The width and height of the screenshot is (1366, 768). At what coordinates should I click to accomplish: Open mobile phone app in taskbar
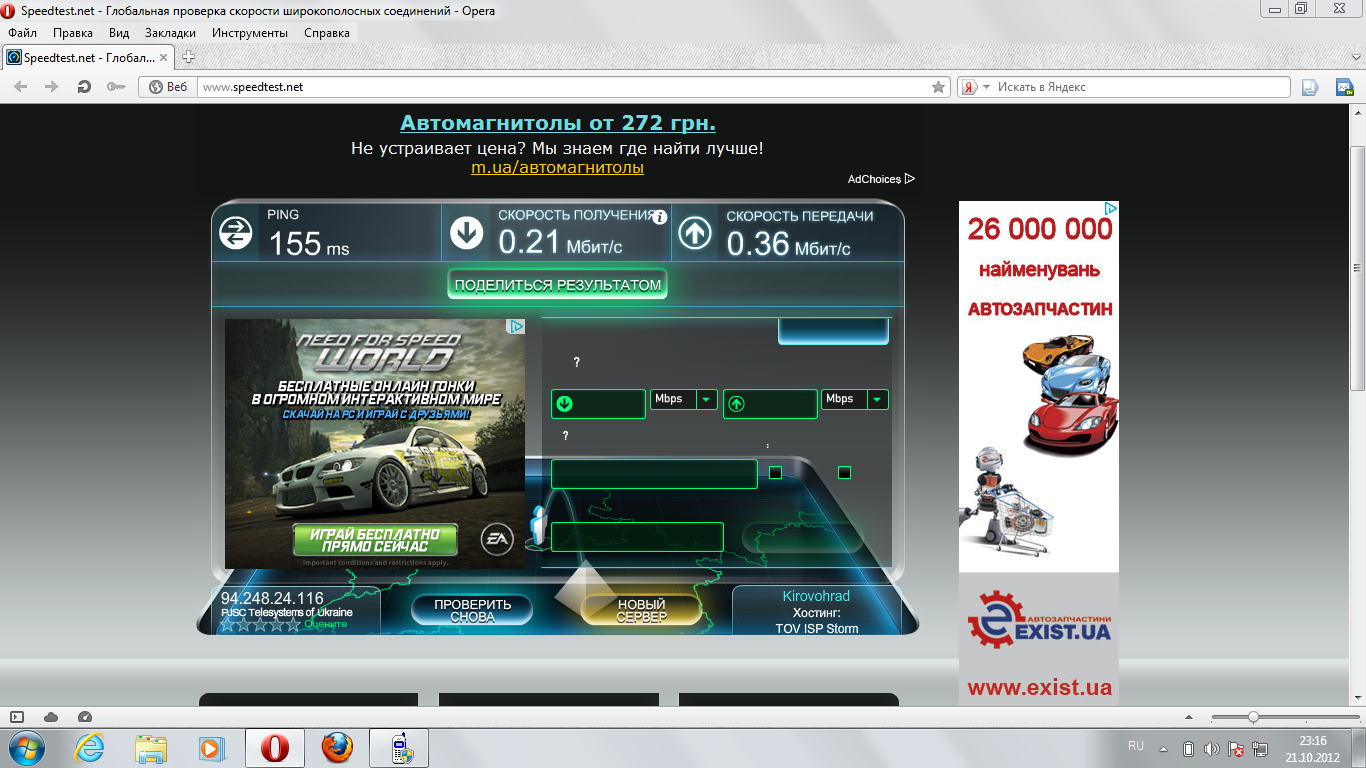pyautogui.click(x=399, y=748)
